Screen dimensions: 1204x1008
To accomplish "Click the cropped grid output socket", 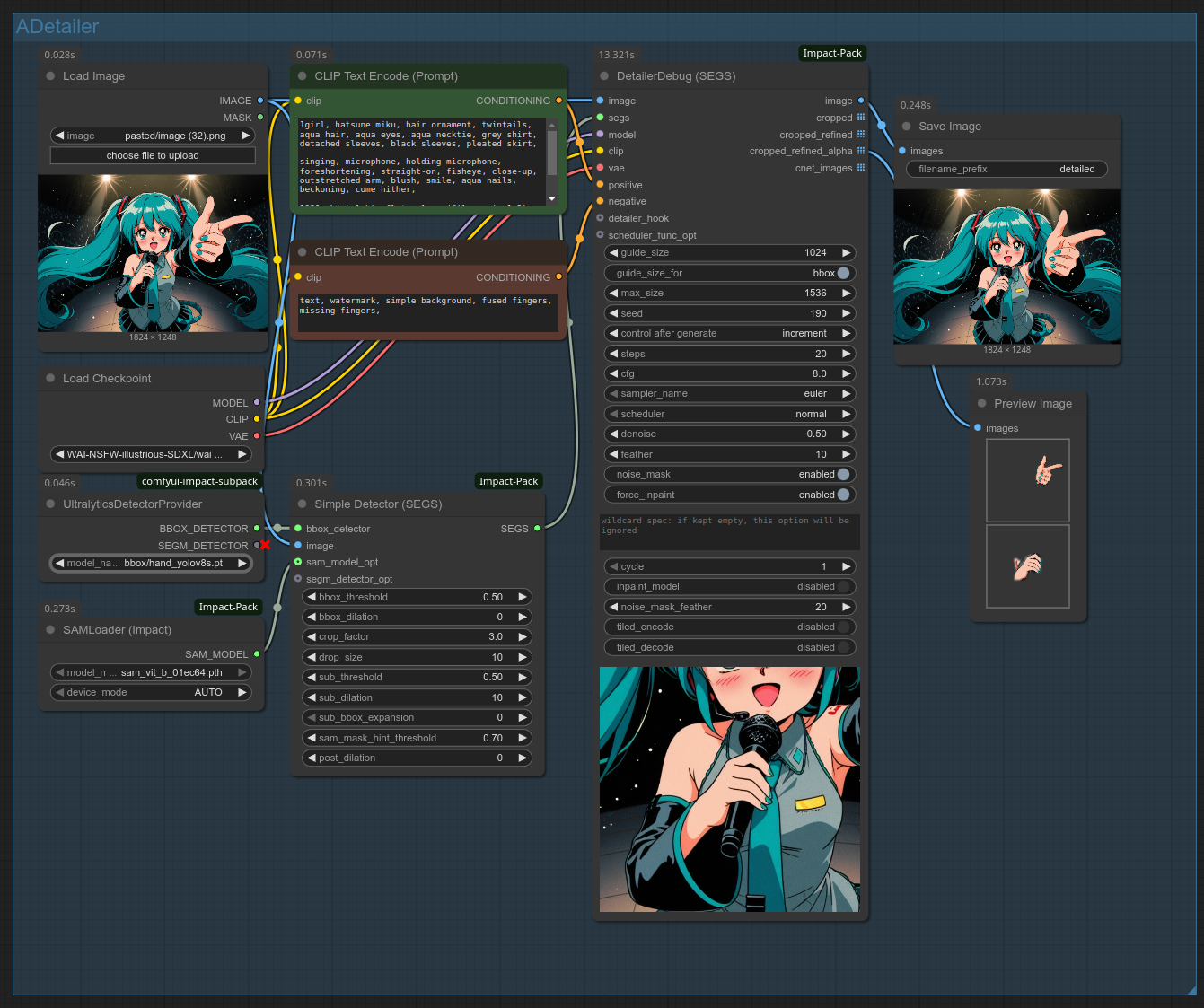I will 861,118.
